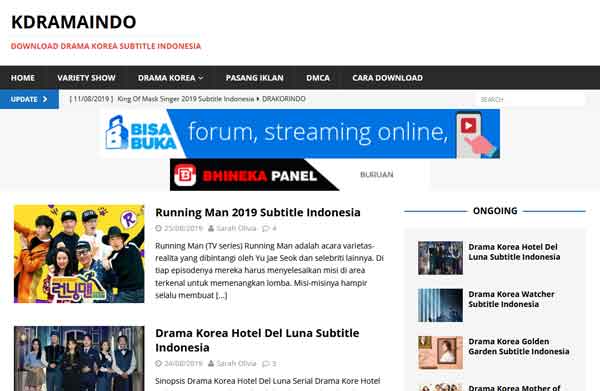Open the CARA DOWNLOAD menu item
The image size is (600, 391).
coord(387,78)
